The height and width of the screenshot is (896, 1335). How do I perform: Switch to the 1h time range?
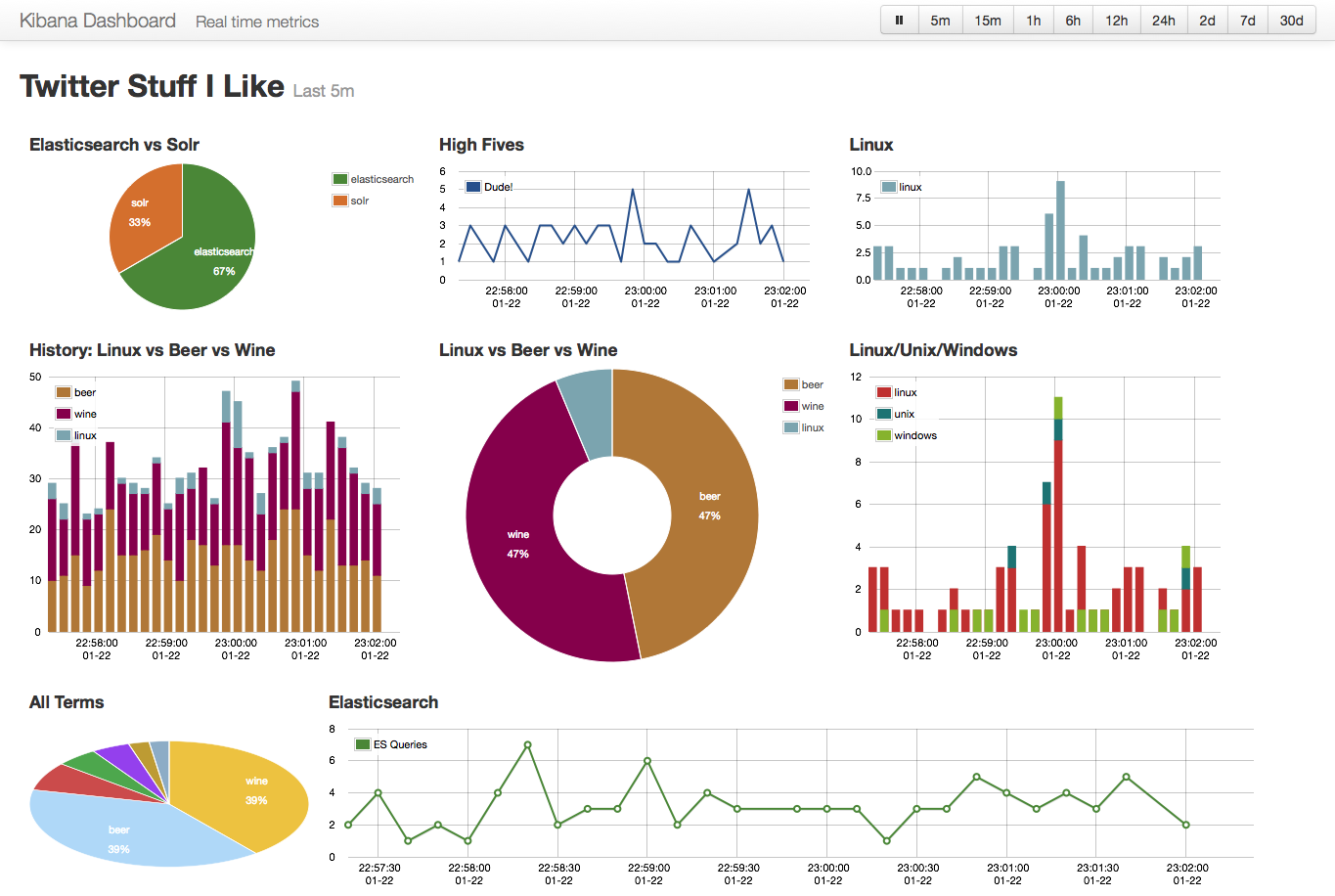click(x=1034, y=21)
